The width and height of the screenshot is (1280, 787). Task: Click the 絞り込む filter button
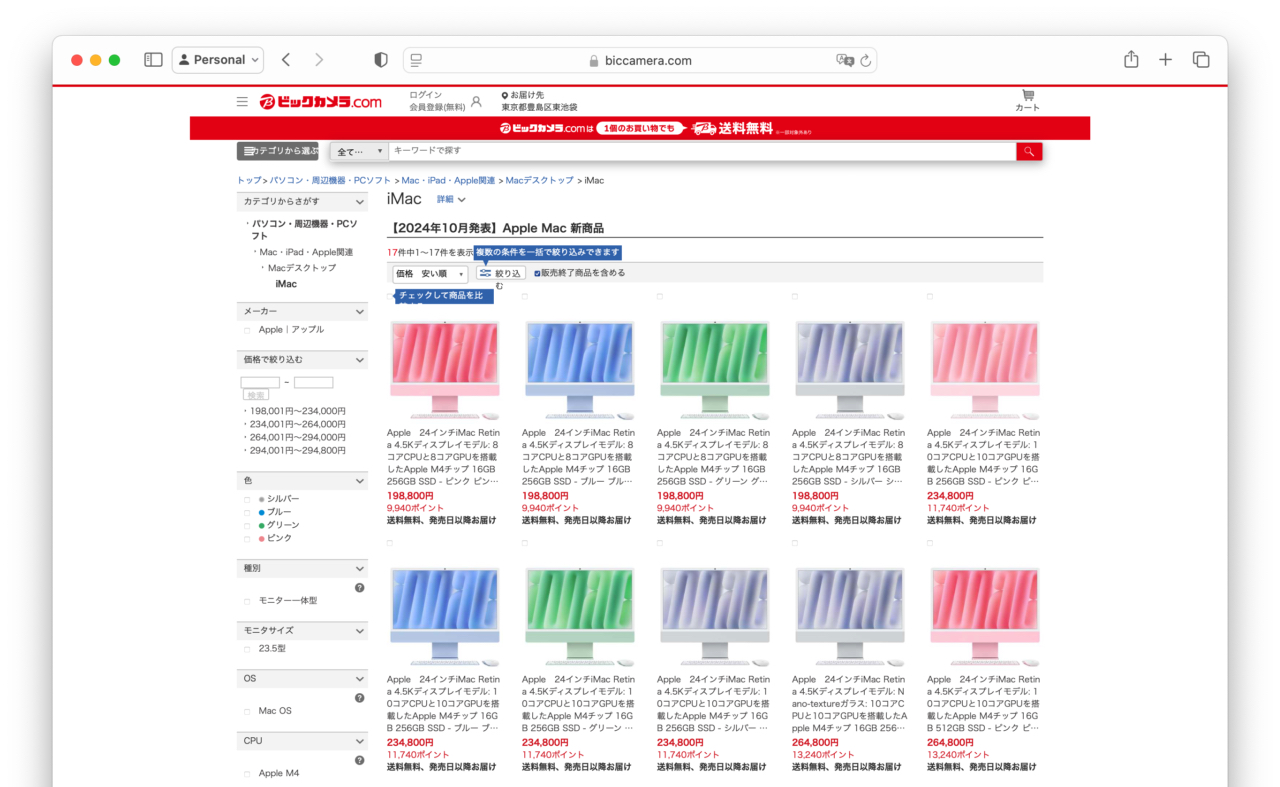(500, 273)
